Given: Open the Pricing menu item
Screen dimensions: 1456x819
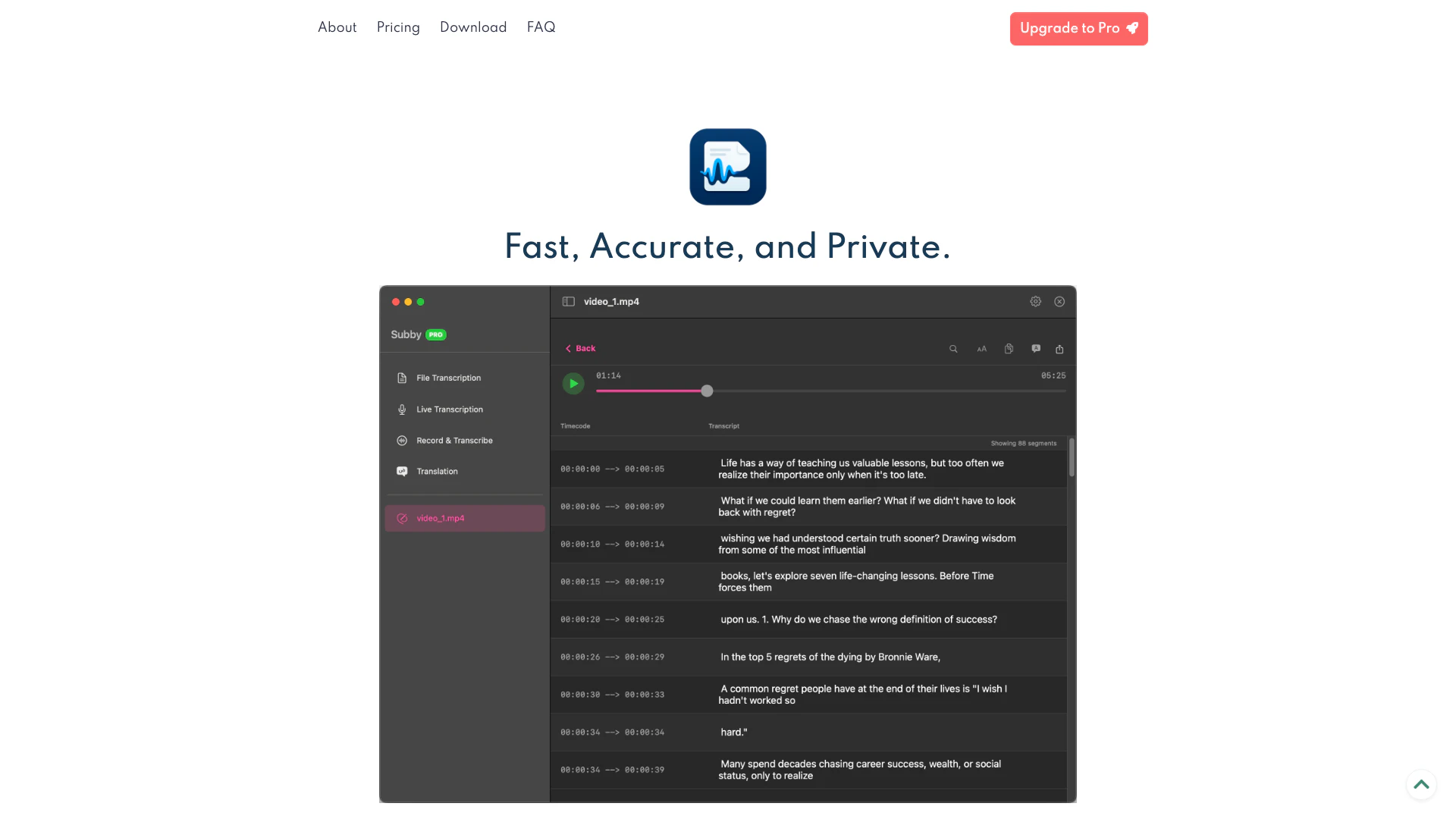Looking at the screenshot, I should click(398, 27).
